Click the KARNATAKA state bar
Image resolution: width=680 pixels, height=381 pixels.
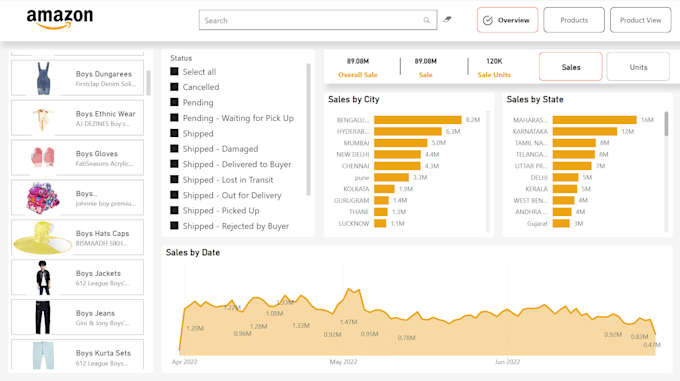point(585,131)
